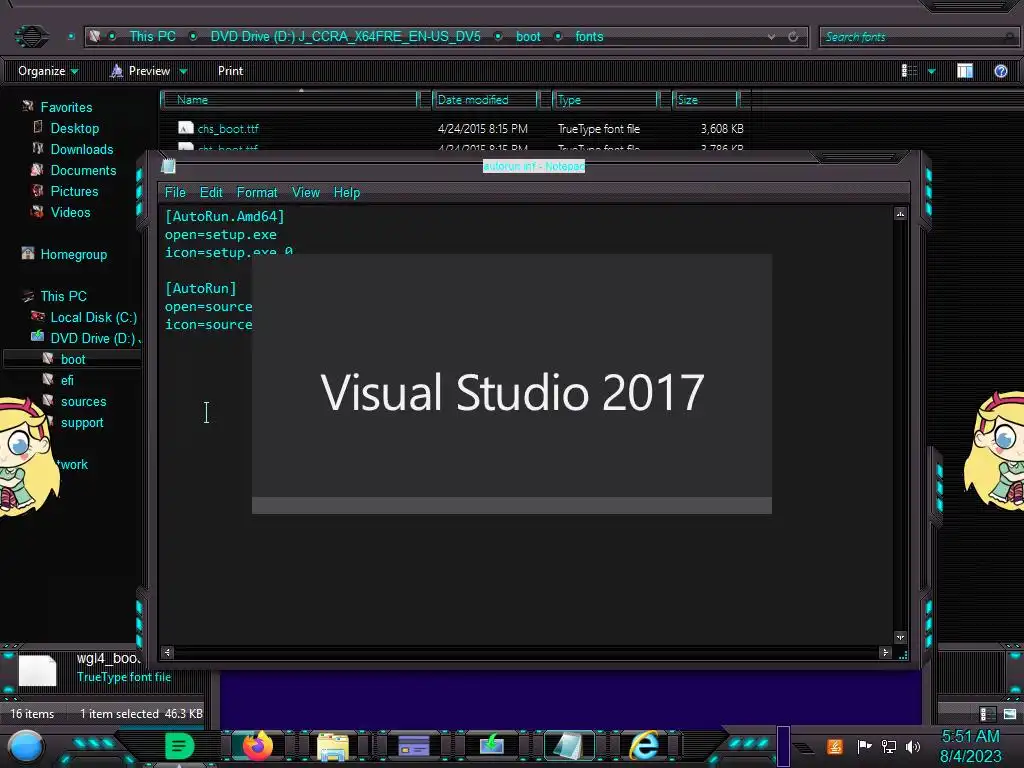
Task: Click the Help icon in Explorer
Action: point(1000,71)
